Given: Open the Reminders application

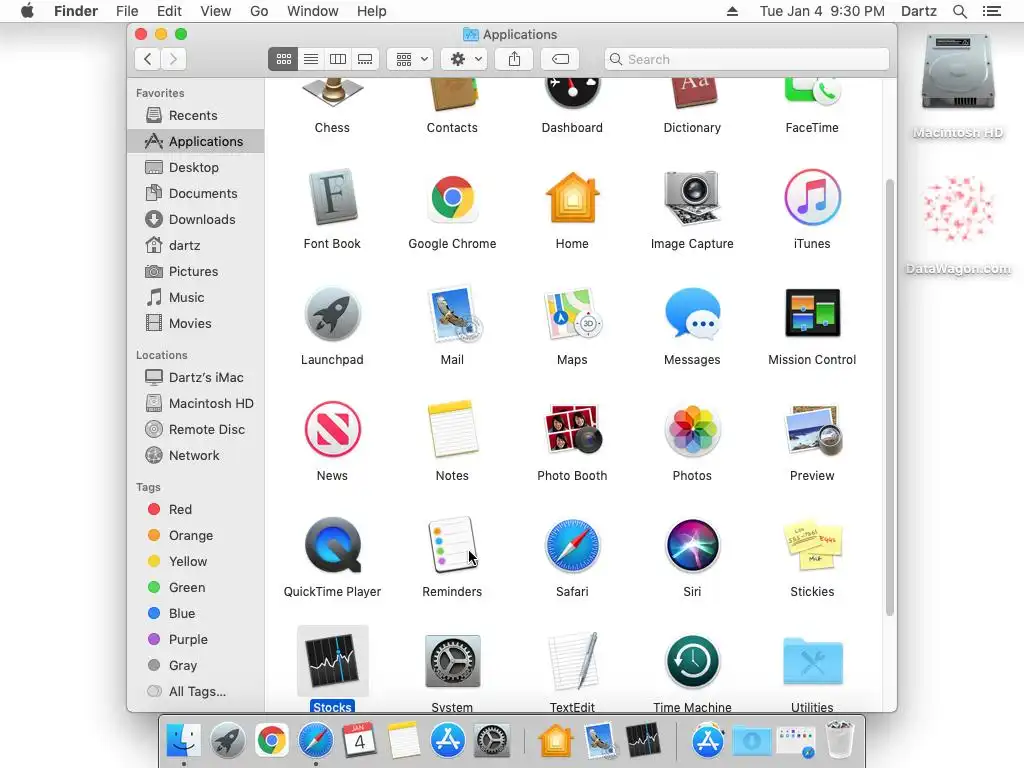Looking at the screenshot, I should (452, 546).
